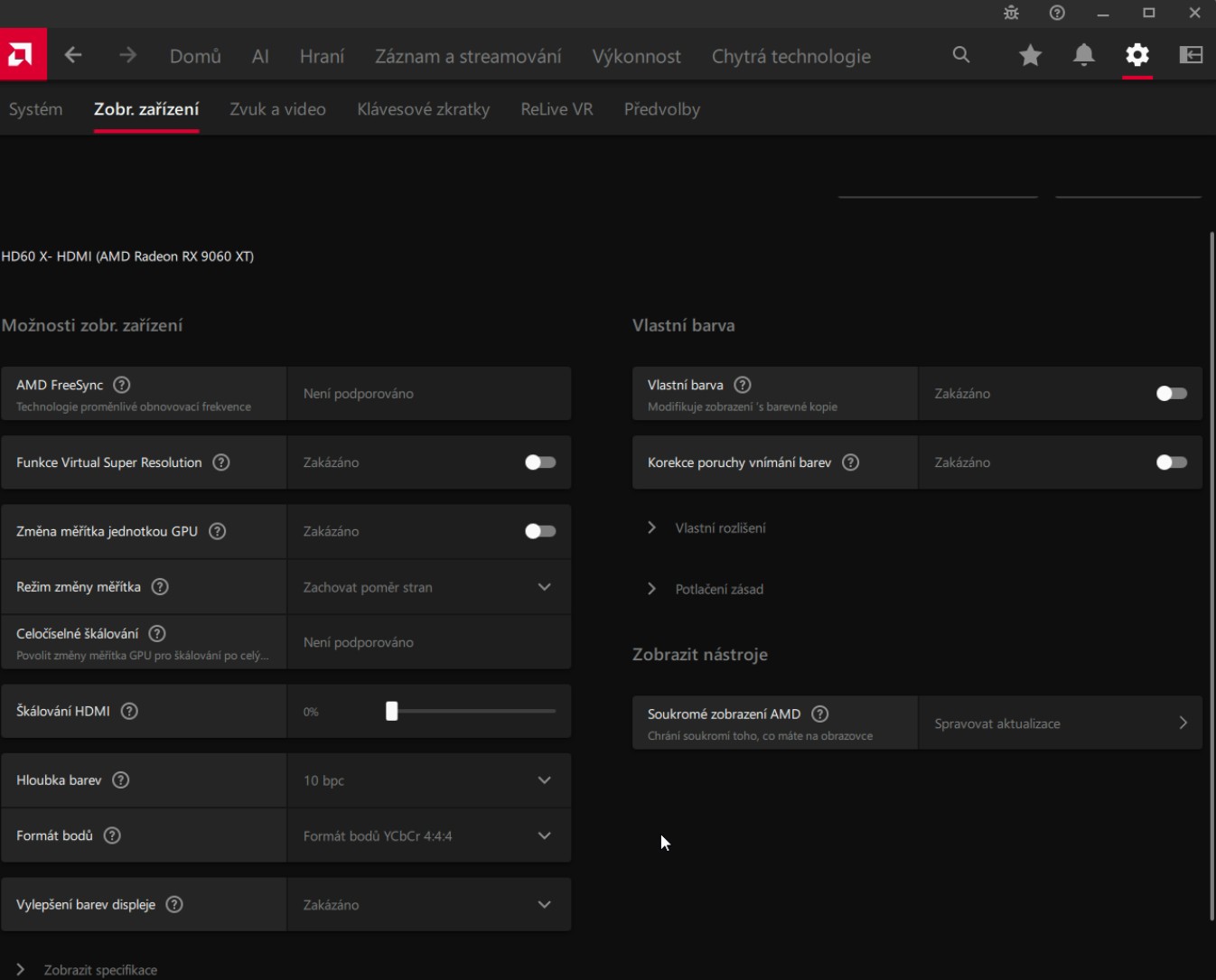Viewport: 1216px width, 980px height.
Task: Open favorites star icon
Action: point(1030,55)
